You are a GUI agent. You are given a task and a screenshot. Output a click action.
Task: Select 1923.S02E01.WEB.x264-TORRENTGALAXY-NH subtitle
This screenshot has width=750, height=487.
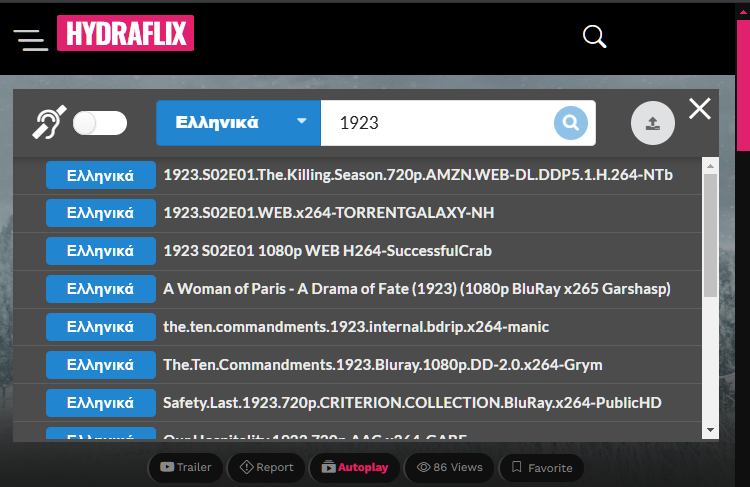[329, 213]
